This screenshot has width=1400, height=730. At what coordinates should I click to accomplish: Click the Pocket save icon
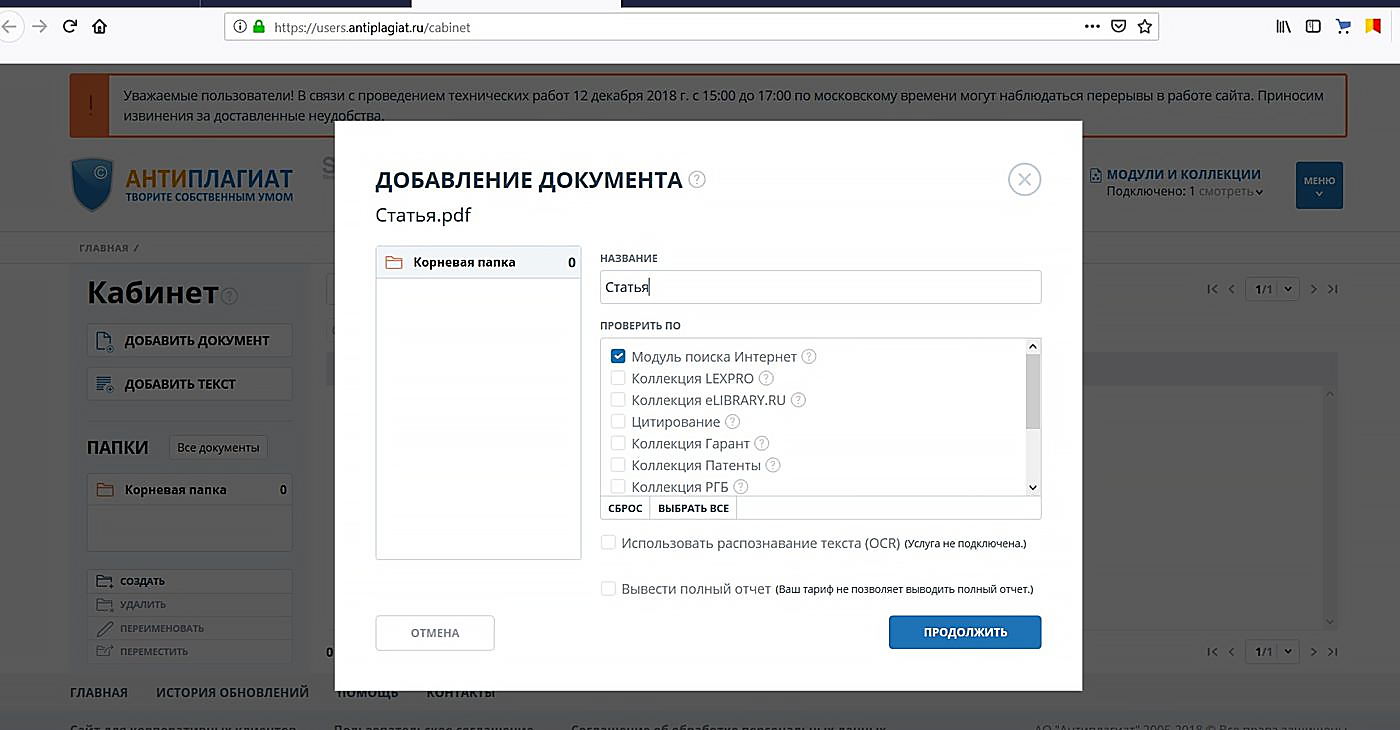coord(1119,27)
